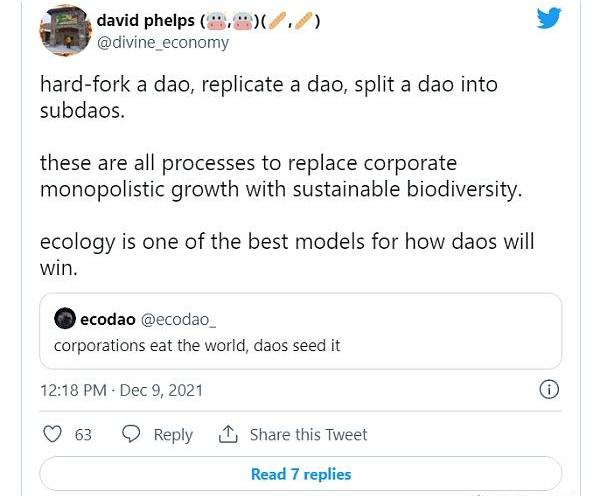Click the reply speech bubble icon
Screen dimensions: 600x496
(131, 434)
